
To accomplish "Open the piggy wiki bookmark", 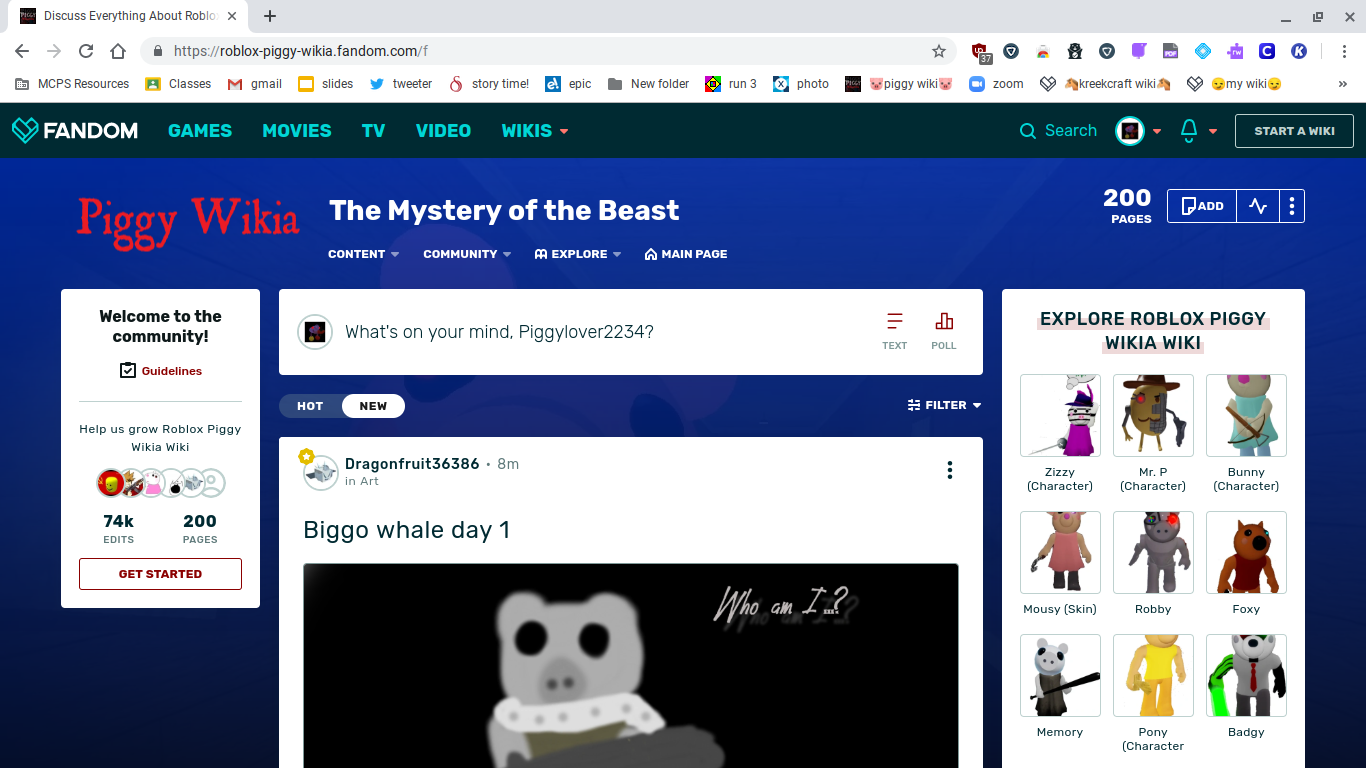I will pos(898,84).
